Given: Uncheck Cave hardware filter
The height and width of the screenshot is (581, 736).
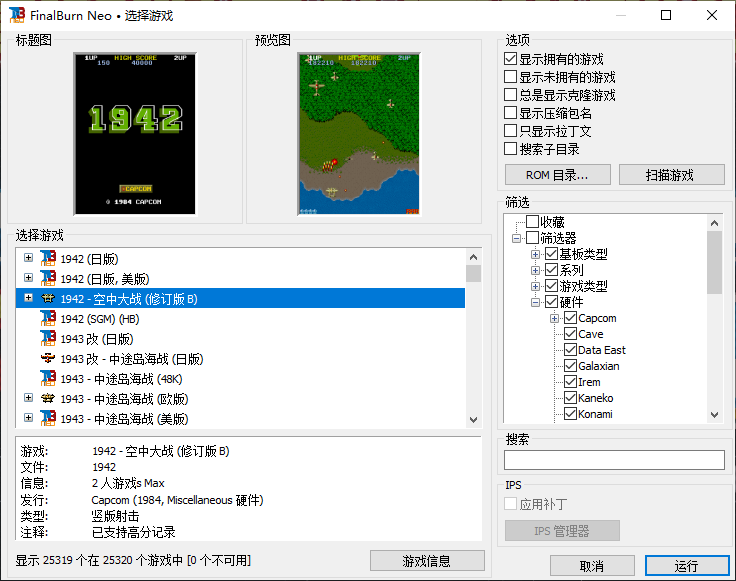Looking at the screenshot, I should pos(570,334).
